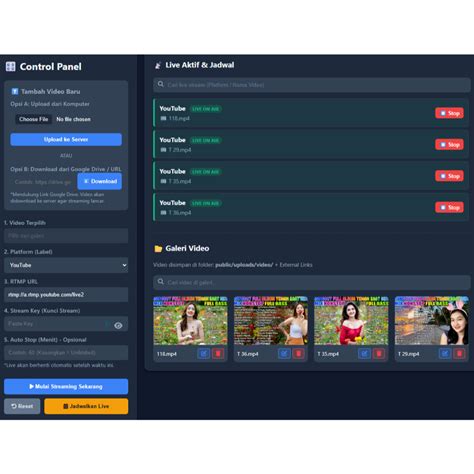Click the Auto Stop minutes field
Screen dimensions: 474x474
66,352
